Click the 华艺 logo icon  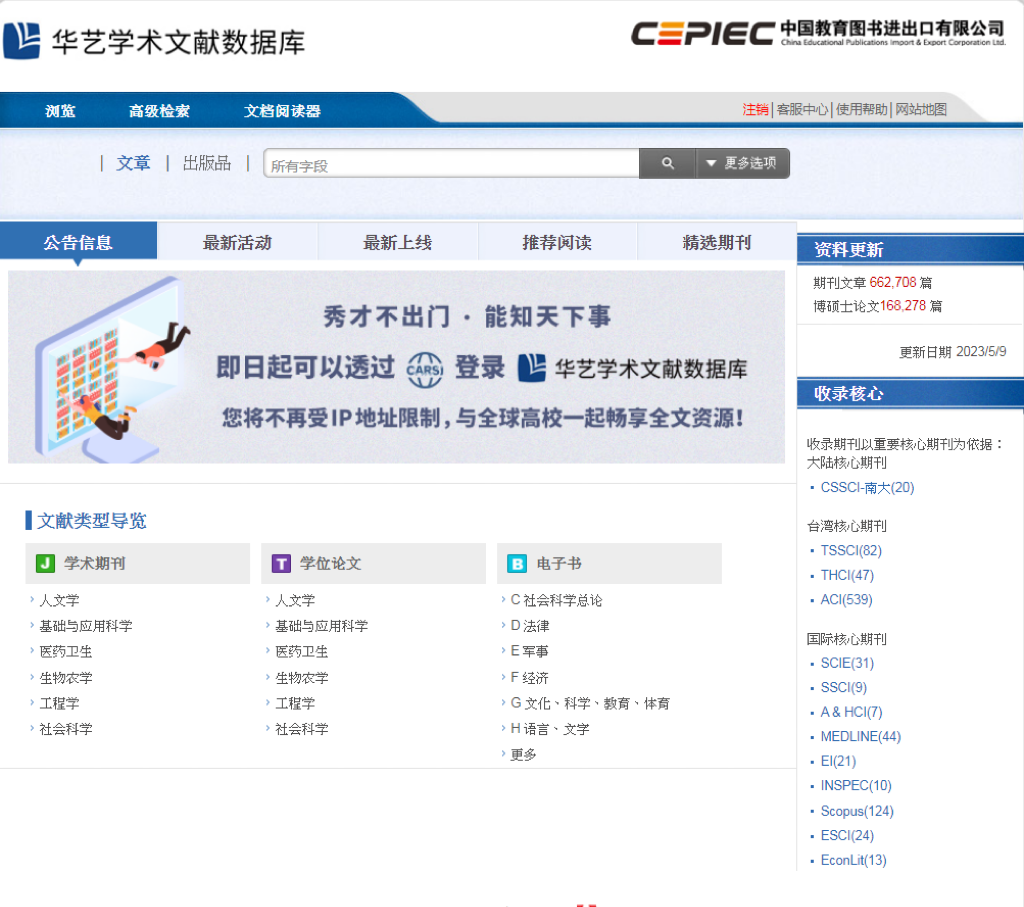pos(23,38)
